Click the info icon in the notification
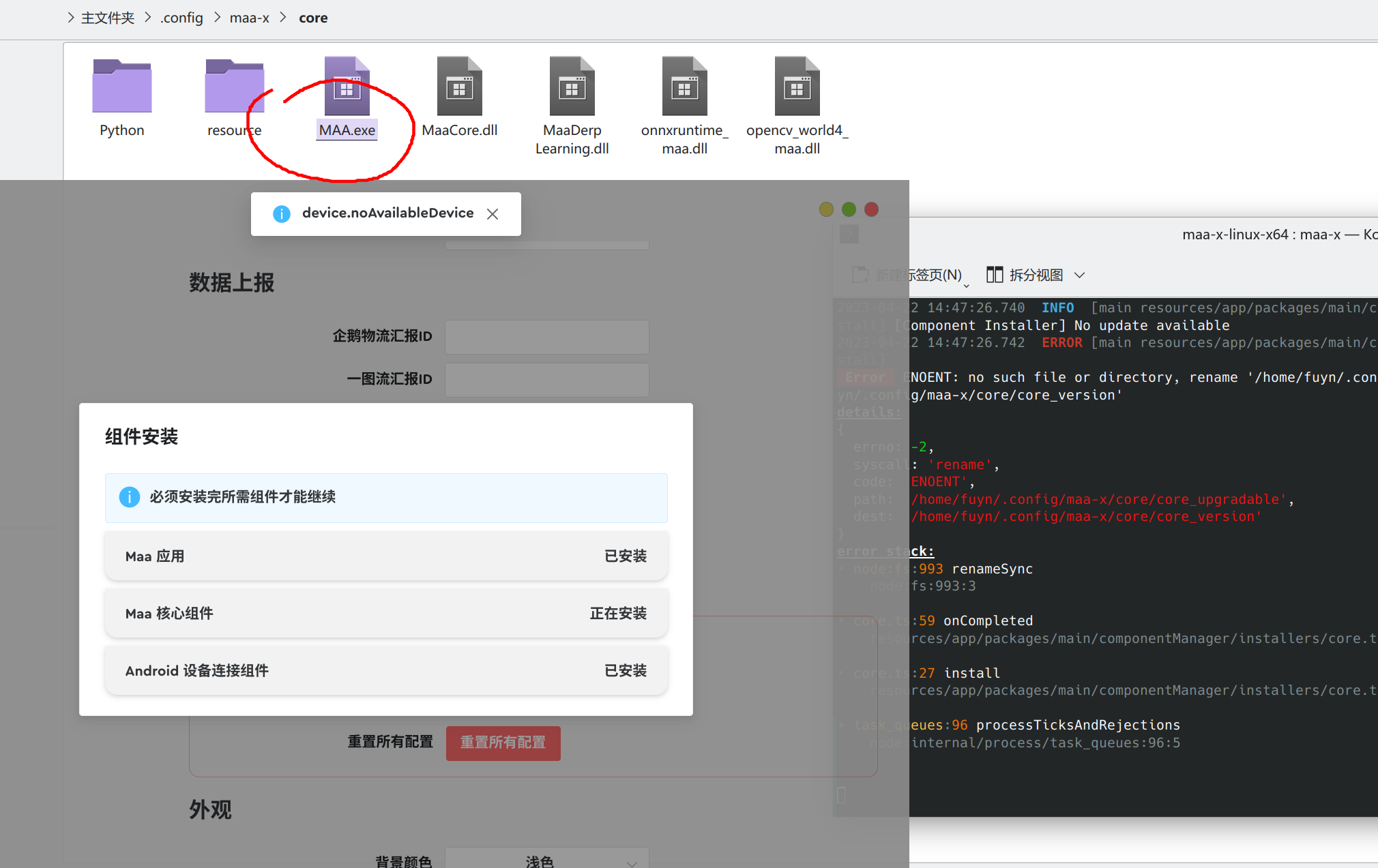This screenshot has width=1378, height=868. click(x=281, y=214)
